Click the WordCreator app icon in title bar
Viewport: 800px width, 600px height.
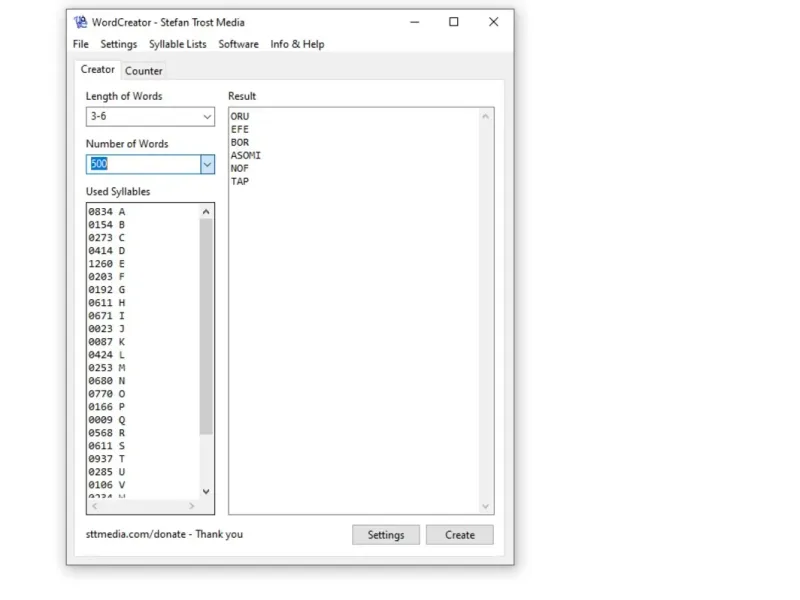click(80, 22)
